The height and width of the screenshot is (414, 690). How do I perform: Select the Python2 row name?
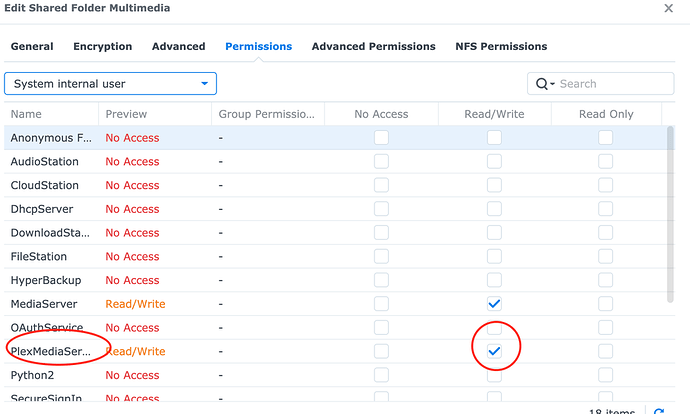[x=32, y=375]
